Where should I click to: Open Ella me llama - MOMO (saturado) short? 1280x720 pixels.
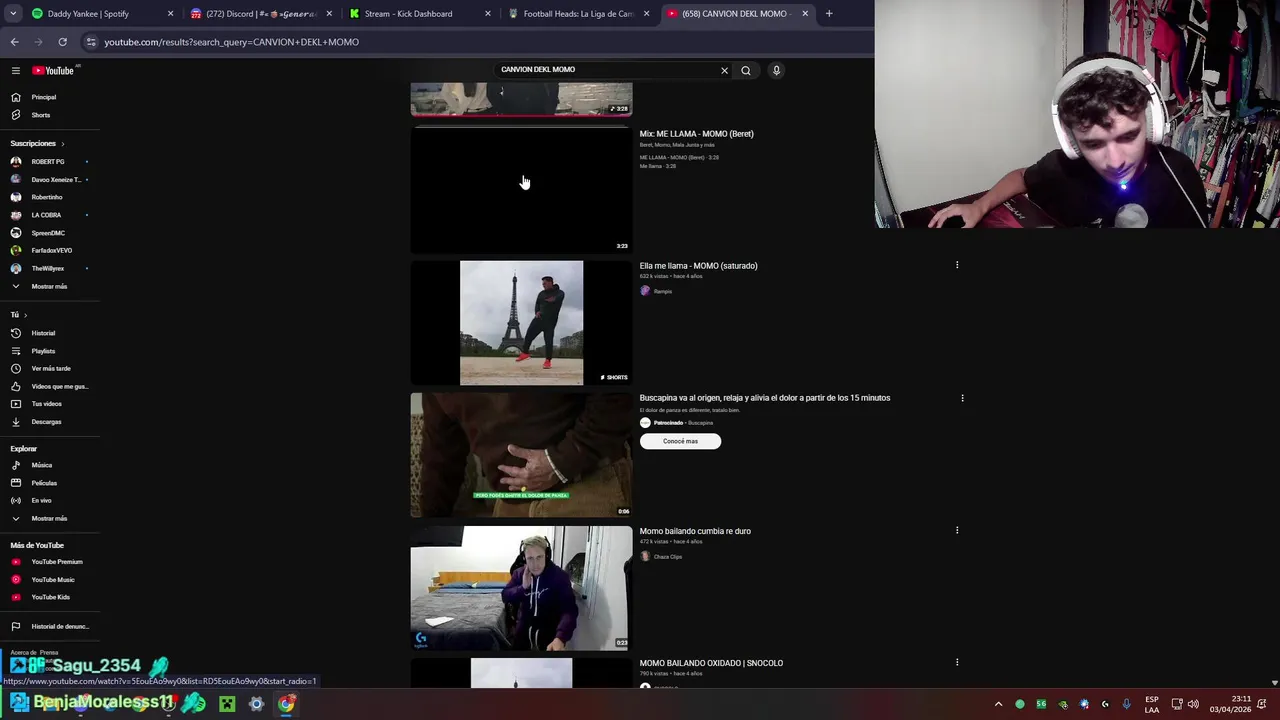[698, 266]
